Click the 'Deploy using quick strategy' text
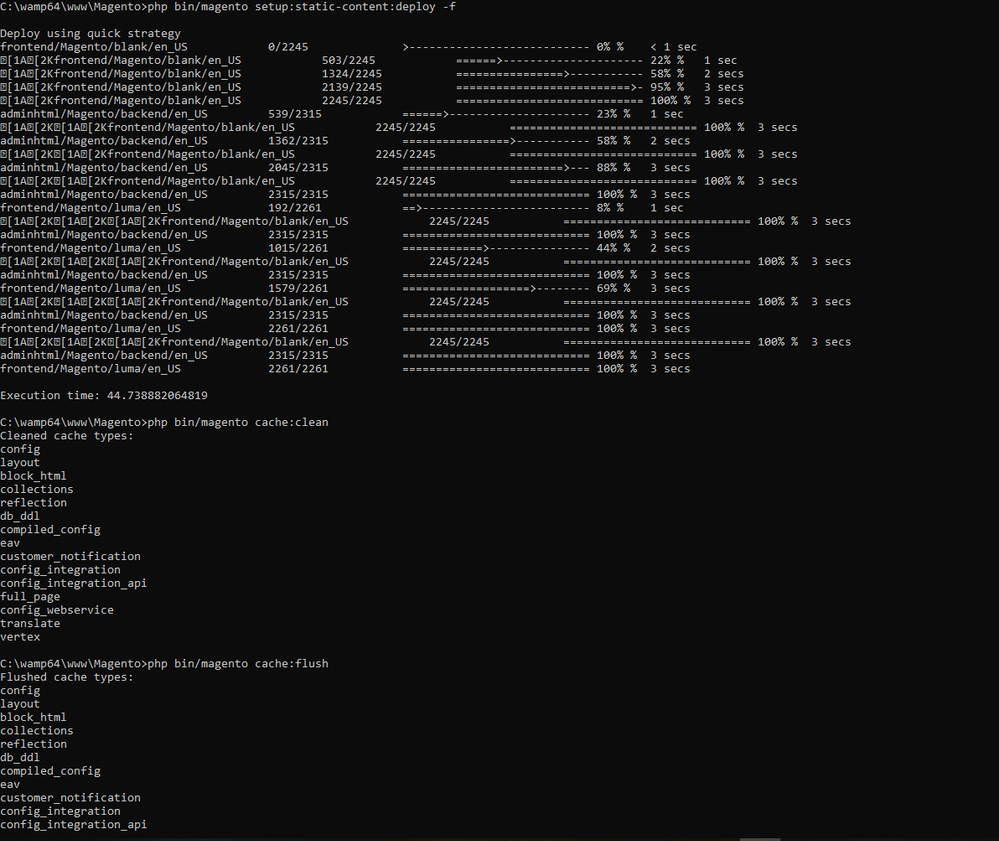The height and width of the screenshot is (841, 999). tap(90, 34)
